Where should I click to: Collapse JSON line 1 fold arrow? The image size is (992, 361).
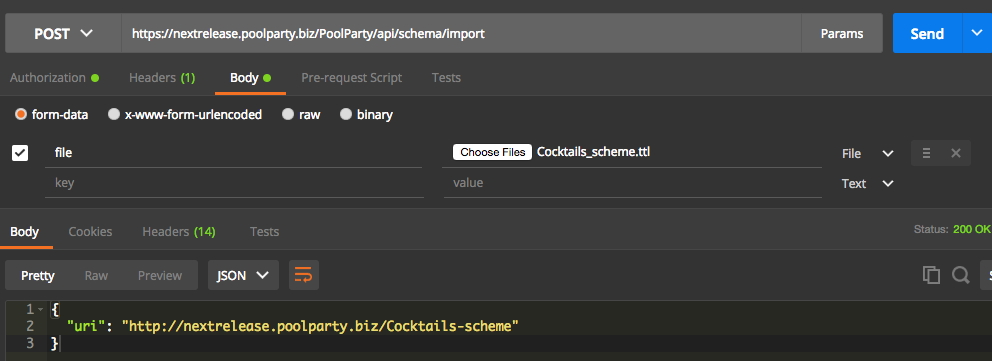pos(40,309)
